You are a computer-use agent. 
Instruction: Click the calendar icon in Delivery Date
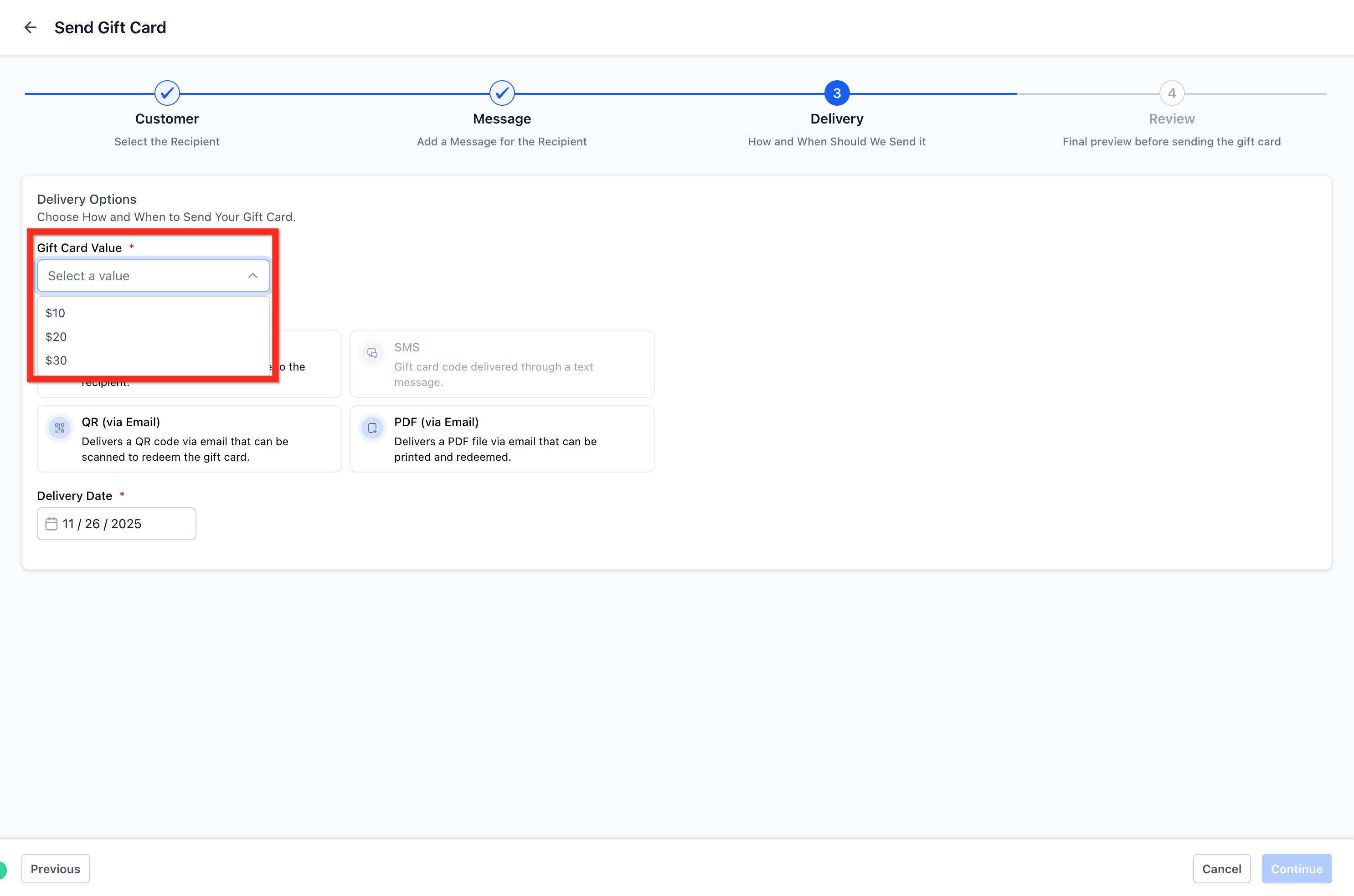point(51,524)
